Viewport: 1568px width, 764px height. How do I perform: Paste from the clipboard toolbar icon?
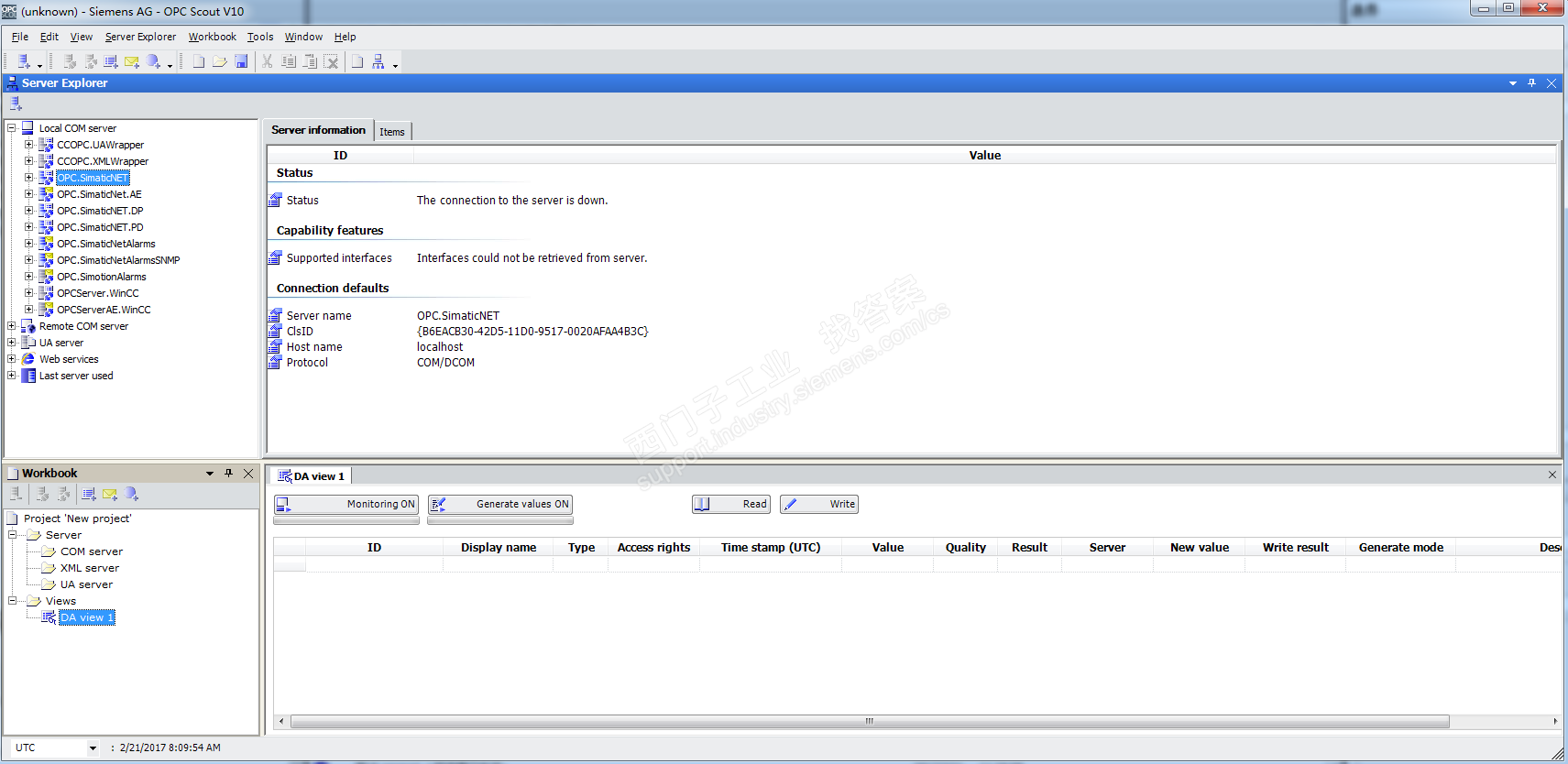tap(310, 61)
